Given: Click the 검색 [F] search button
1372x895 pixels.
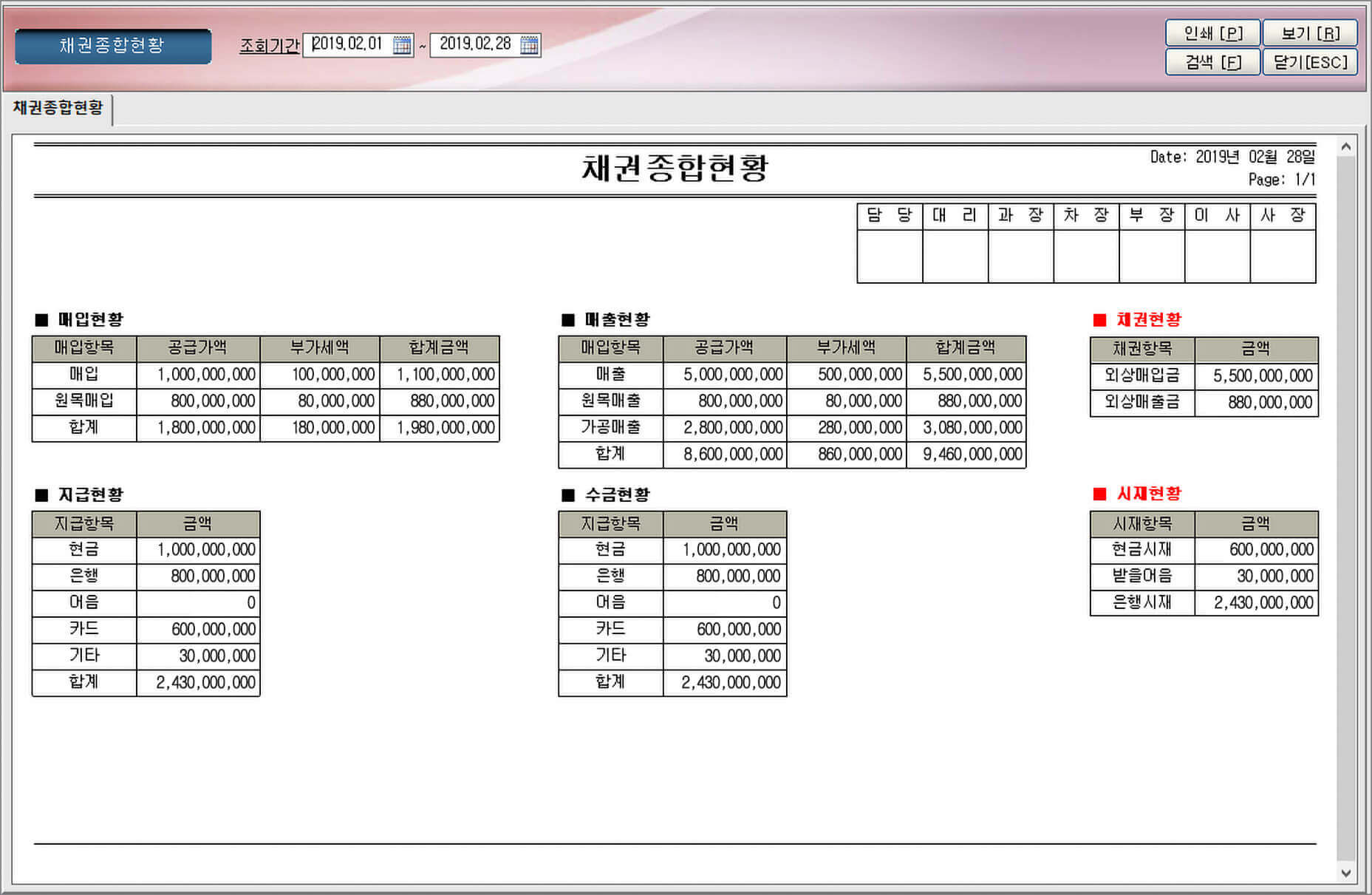Looking at the screenshot, I should (1212, 62).
